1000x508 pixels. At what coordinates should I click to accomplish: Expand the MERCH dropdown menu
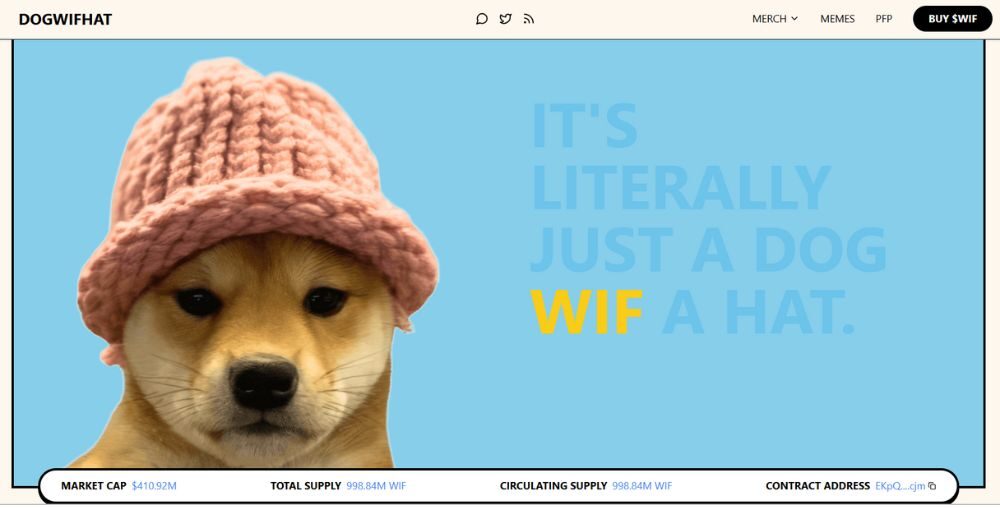pyautogui.click(x=775, y=19)
